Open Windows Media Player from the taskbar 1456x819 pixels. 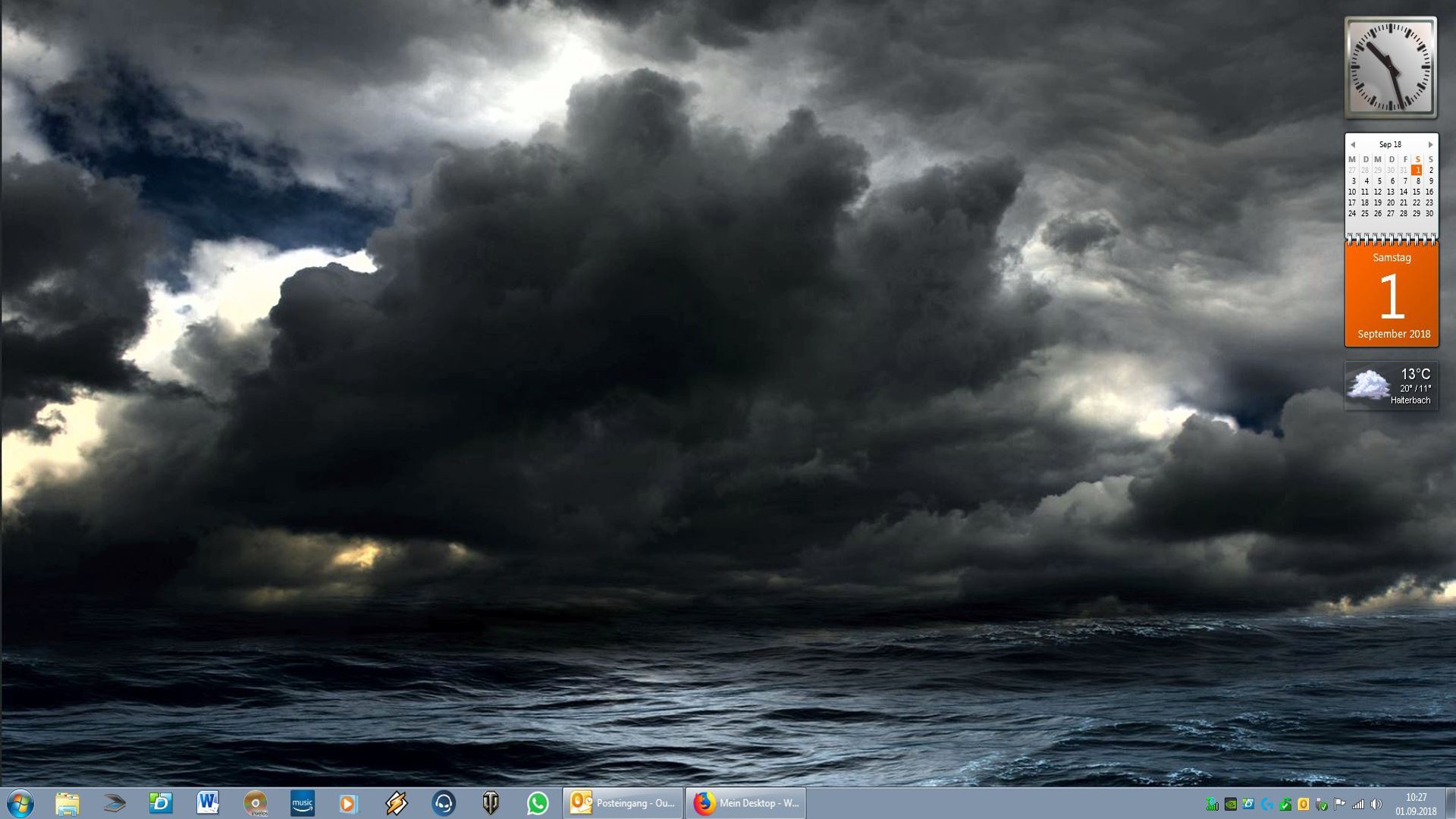pos(348,803)
